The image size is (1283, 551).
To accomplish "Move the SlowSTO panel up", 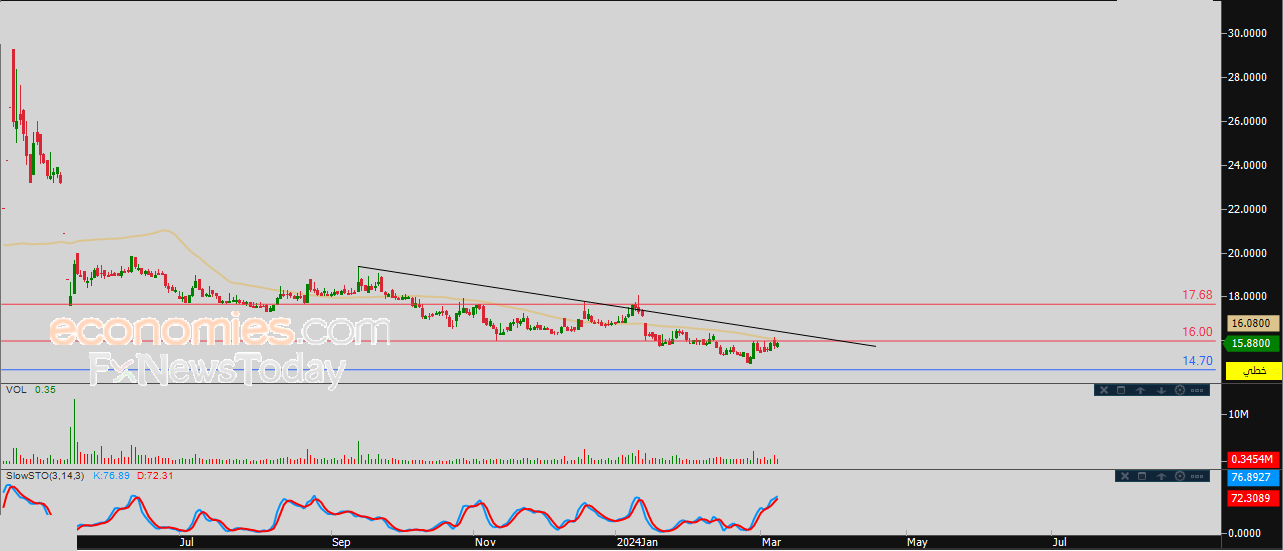I will (1160, 476).
